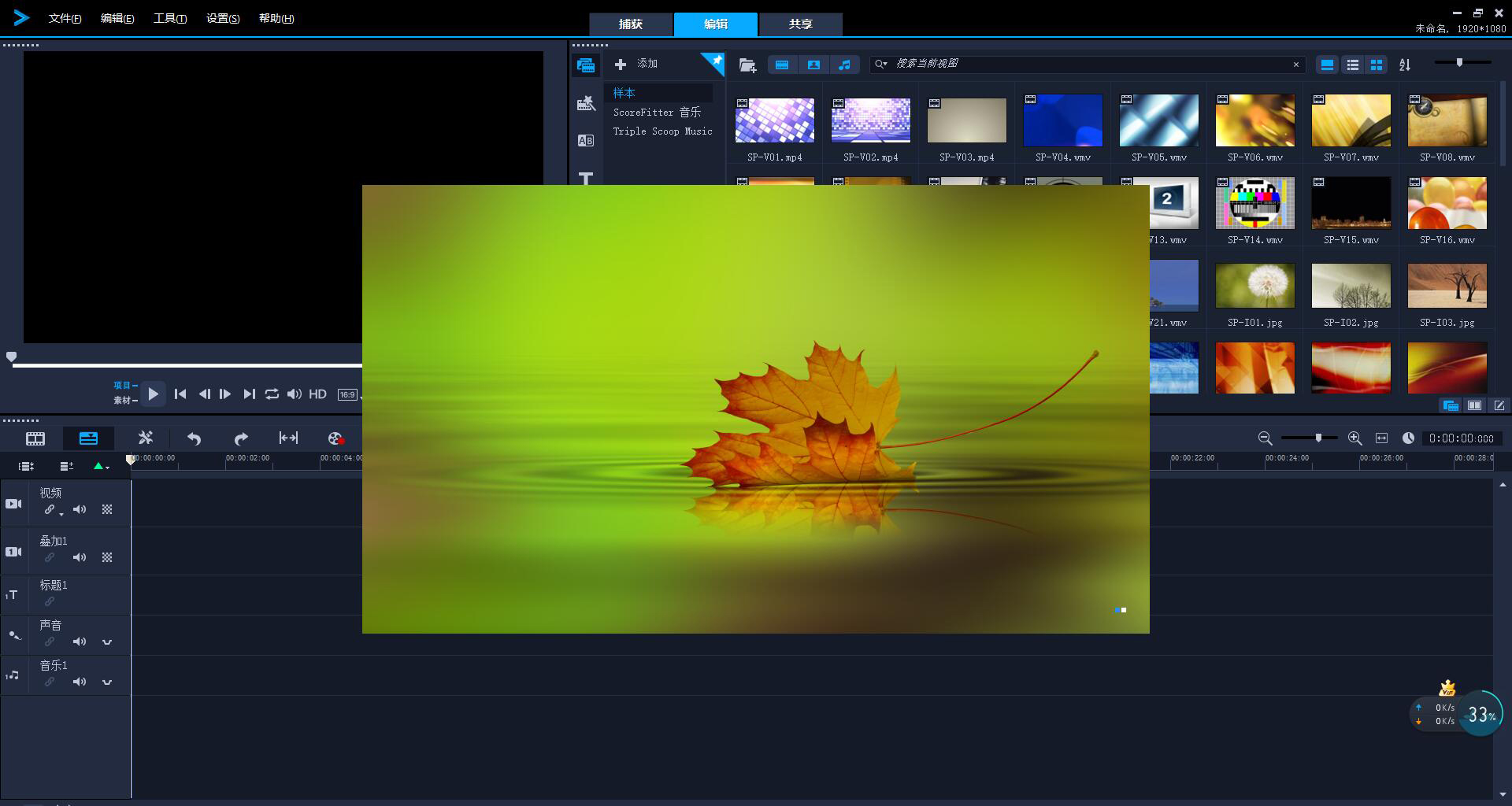Open the instant project library icon
The width and height of the screenshot is (1512, 806).
click(585, 103)
